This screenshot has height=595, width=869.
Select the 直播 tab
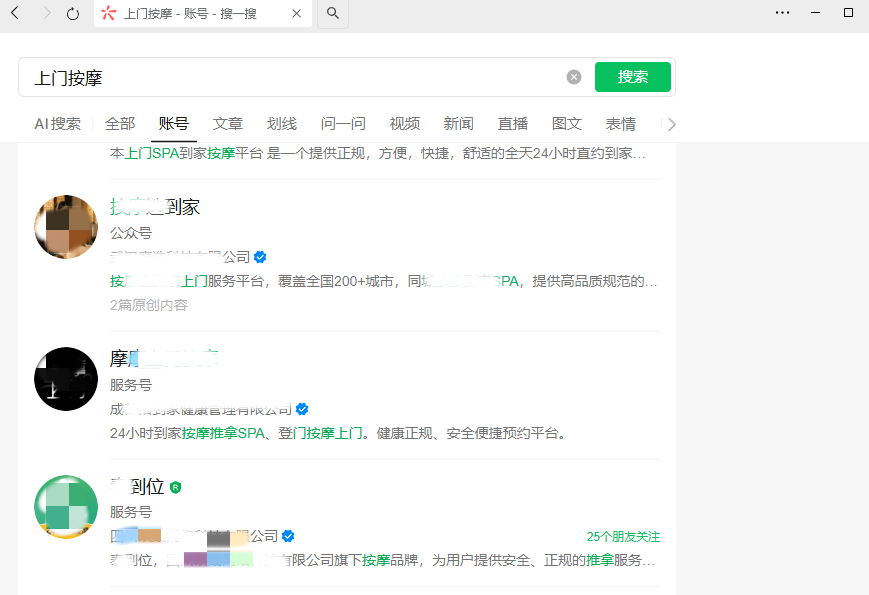(513, 124)
